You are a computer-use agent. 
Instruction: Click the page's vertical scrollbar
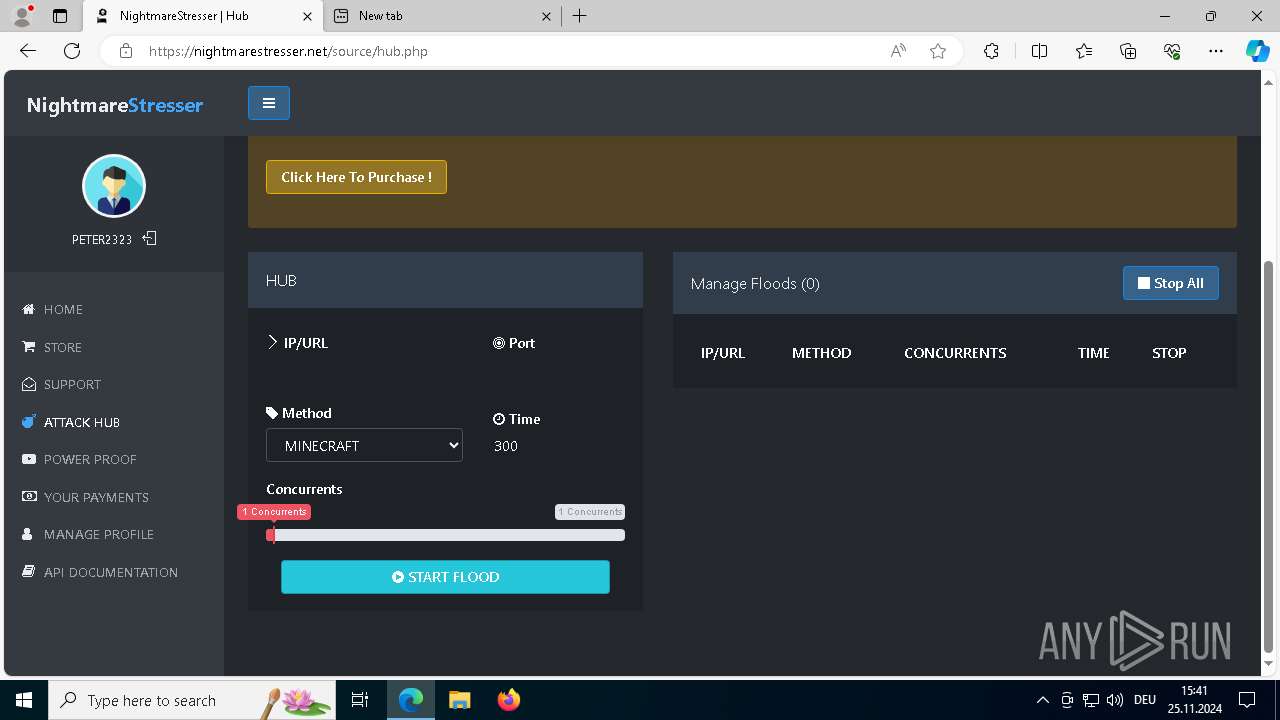tap(1269, 455)
